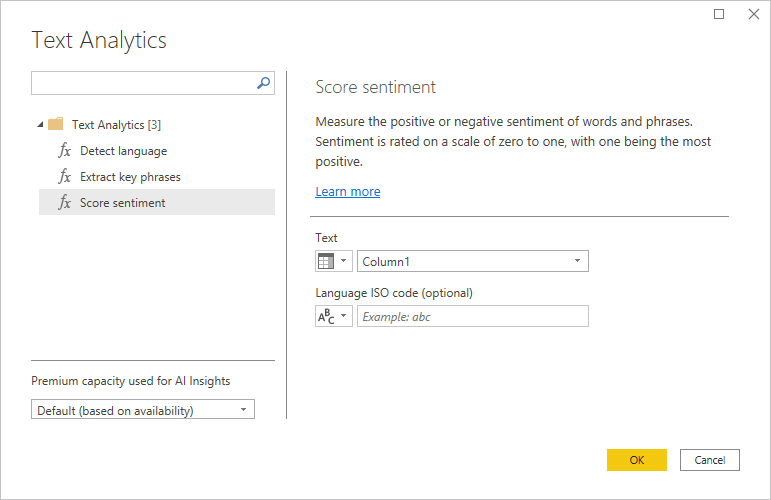Click the Premium capacity used for AI Insights label

131,381
